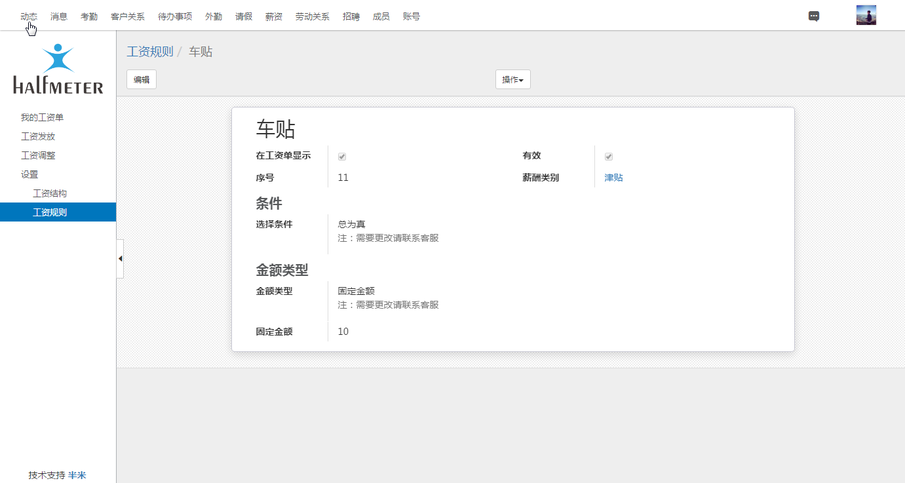Expand the 设置 section in sidebar

[x=30, y=174]
